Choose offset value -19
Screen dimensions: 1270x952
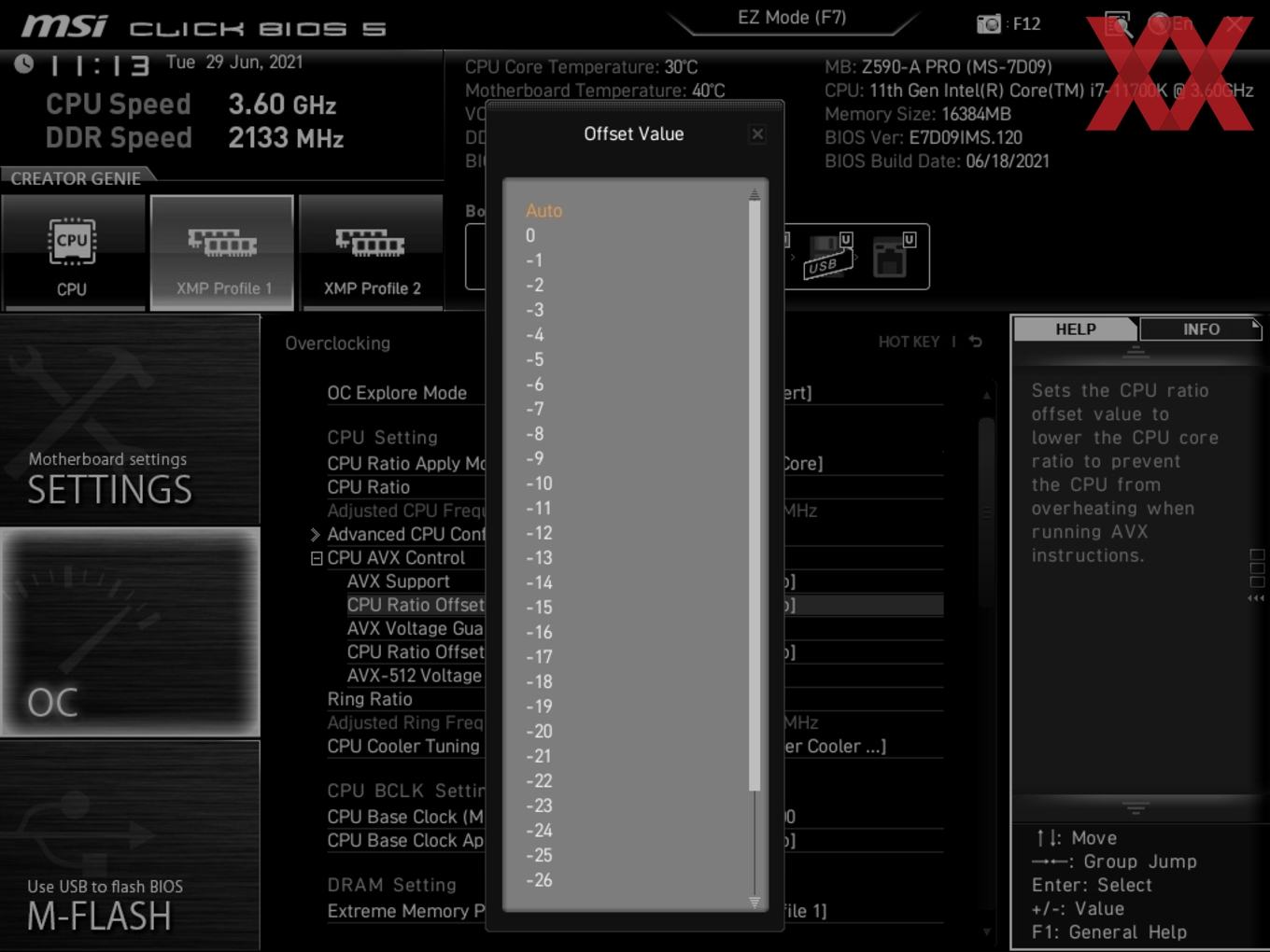click(x=539, y=707)
